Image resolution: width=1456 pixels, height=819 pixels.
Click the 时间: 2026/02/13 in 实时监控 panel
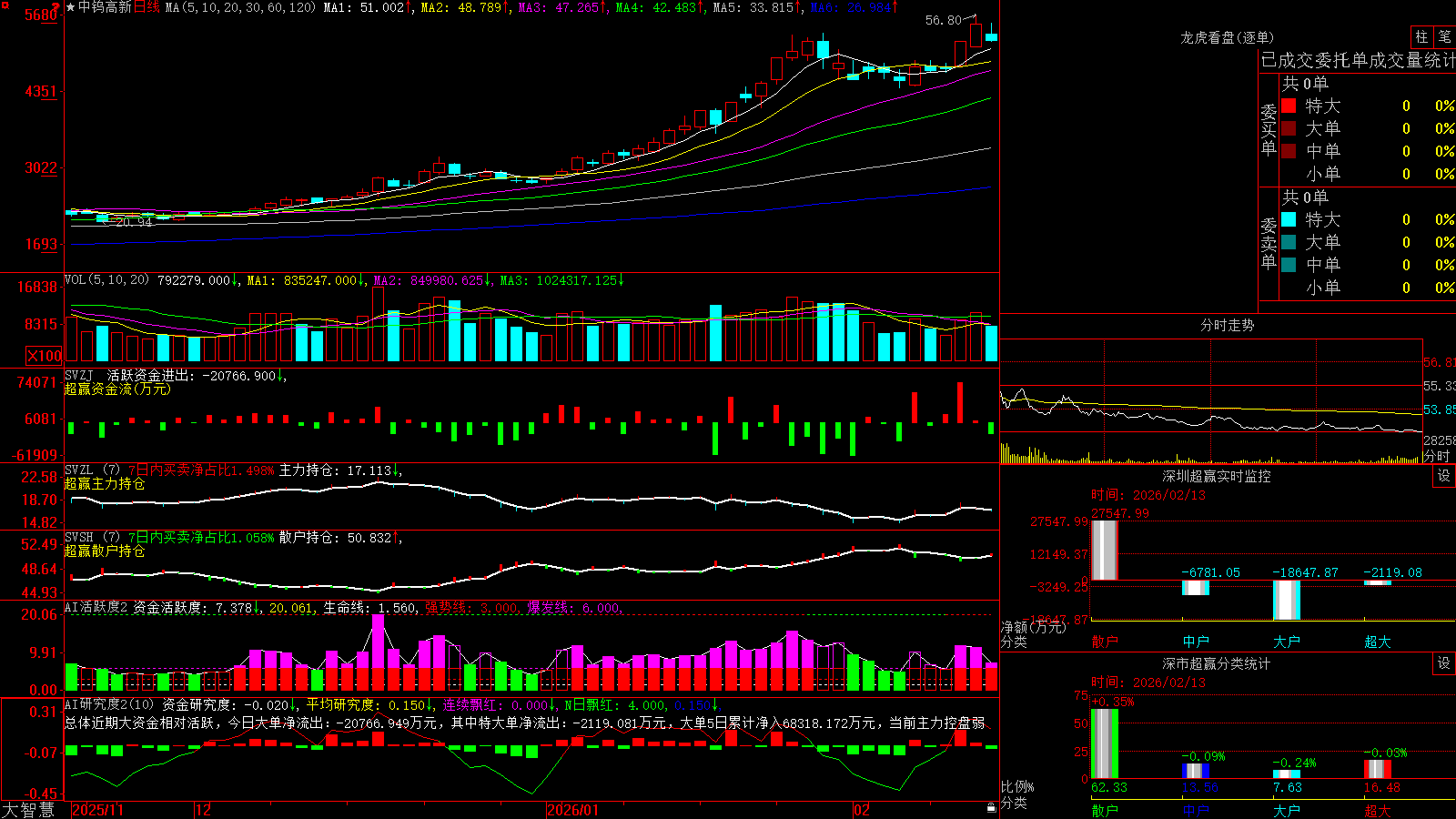(x=1148, y=495)
